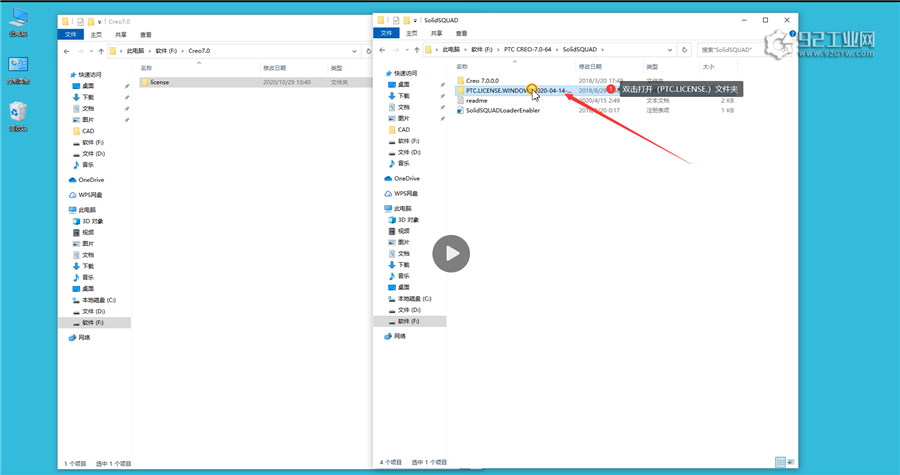Open the 此电脑 desktop icon
The image size is (900, 475).
coord(18,22)
